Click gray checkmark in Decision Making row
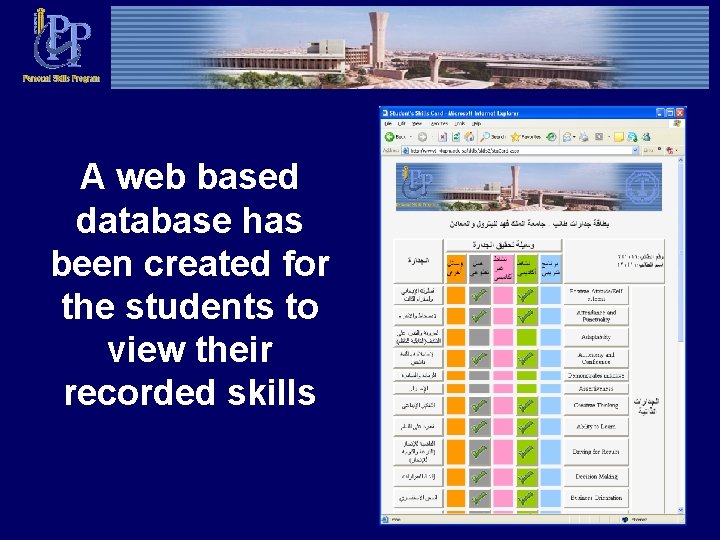Viewport: 720px width, 540px height. pyautogui.click(x=479, y=477)
